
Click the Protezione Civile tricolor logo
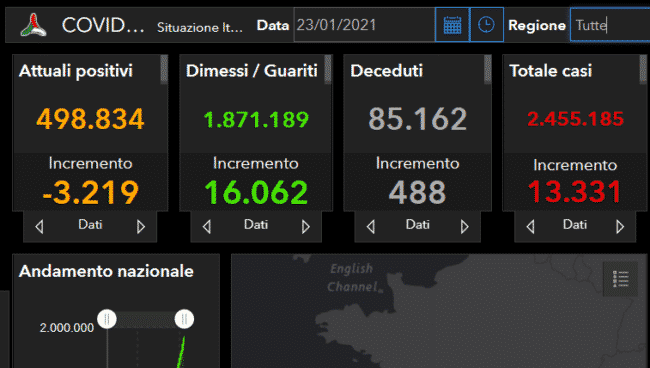(34, 25)
